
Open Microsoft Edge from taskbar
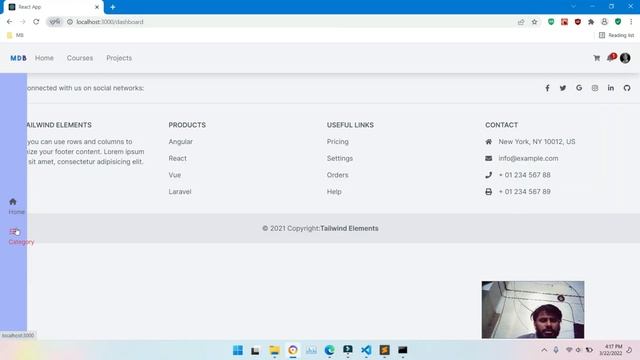(x=329, y=350)
